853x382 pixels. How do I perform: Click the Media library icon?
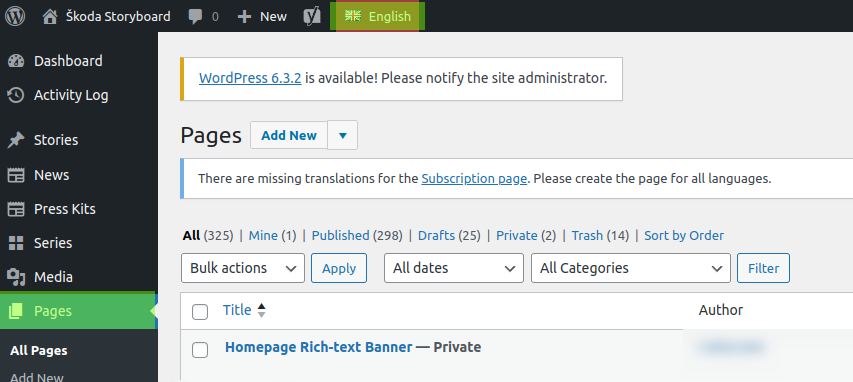tap(16, 278)
